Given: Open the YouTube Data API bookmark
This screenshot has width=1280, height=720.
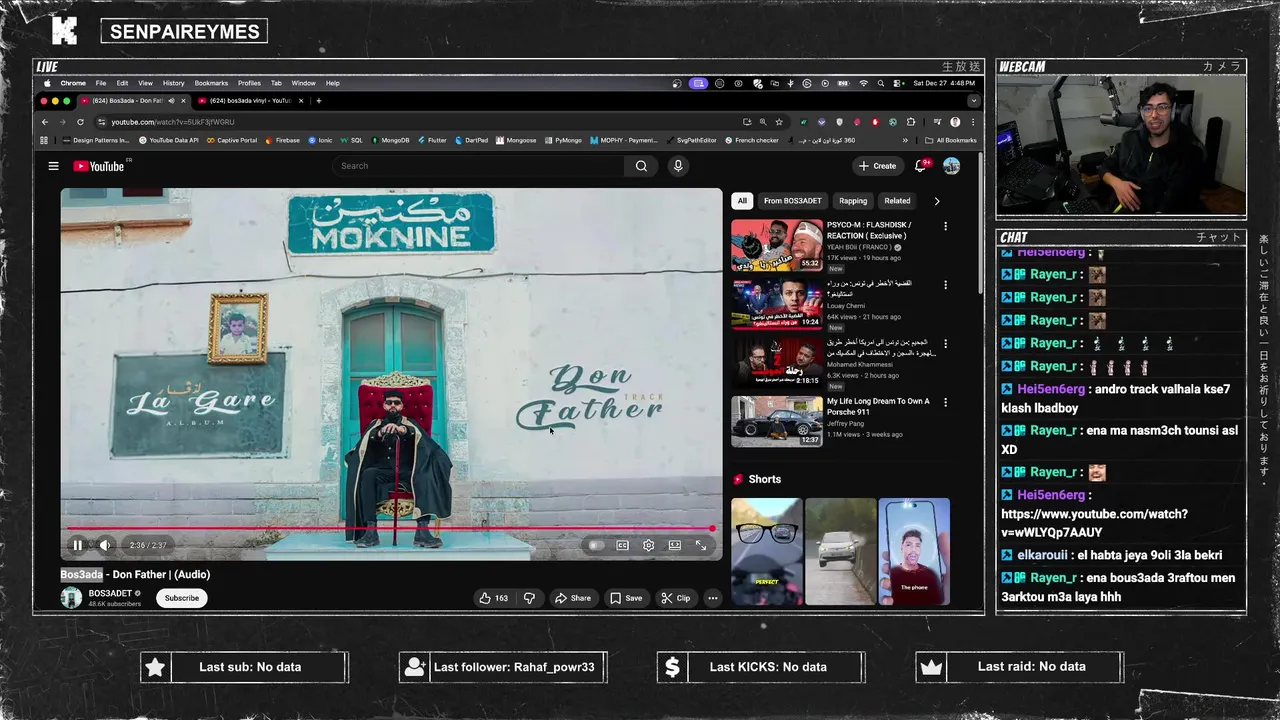Looking at the screenshot, I should tap(168, 140).
